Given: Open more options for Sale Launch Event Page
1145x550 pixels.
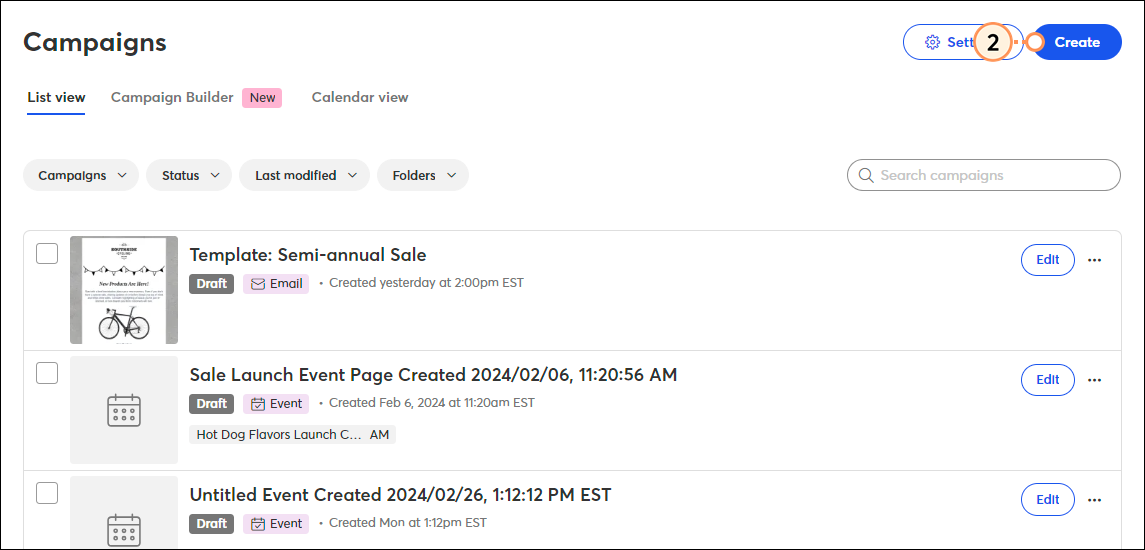Looking at the screenshot, I should 1094,379.
